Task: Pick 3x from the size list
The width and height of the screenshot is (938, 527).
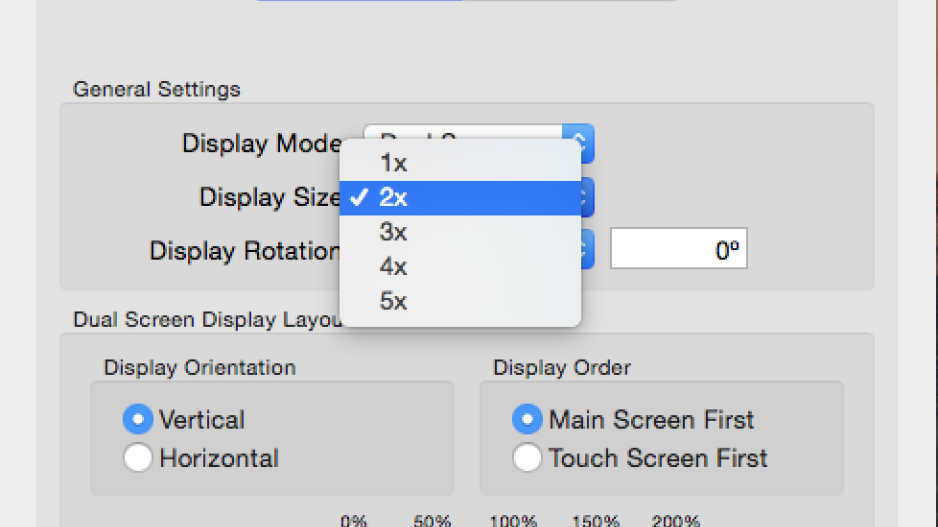Action: [460, 232]
